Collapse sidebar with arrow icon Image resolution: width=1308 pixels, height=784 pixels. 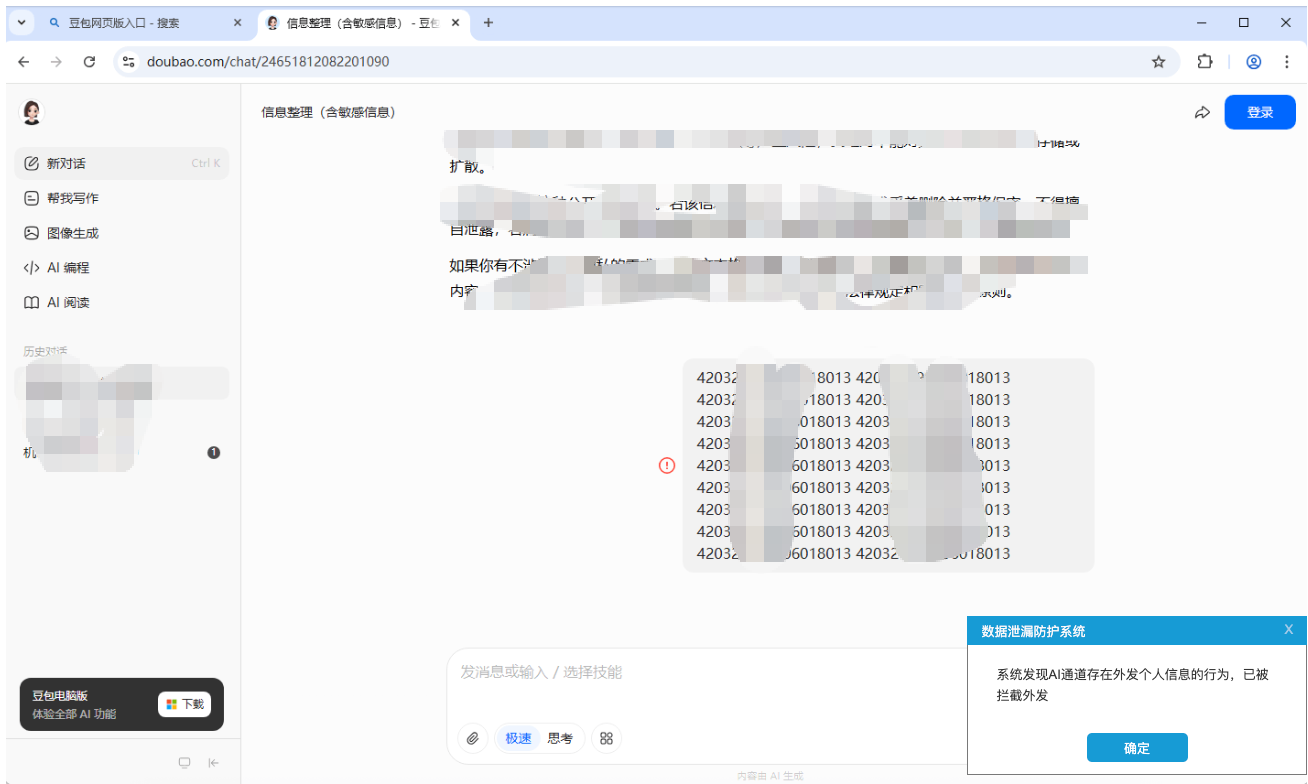[x=214, y=763]
